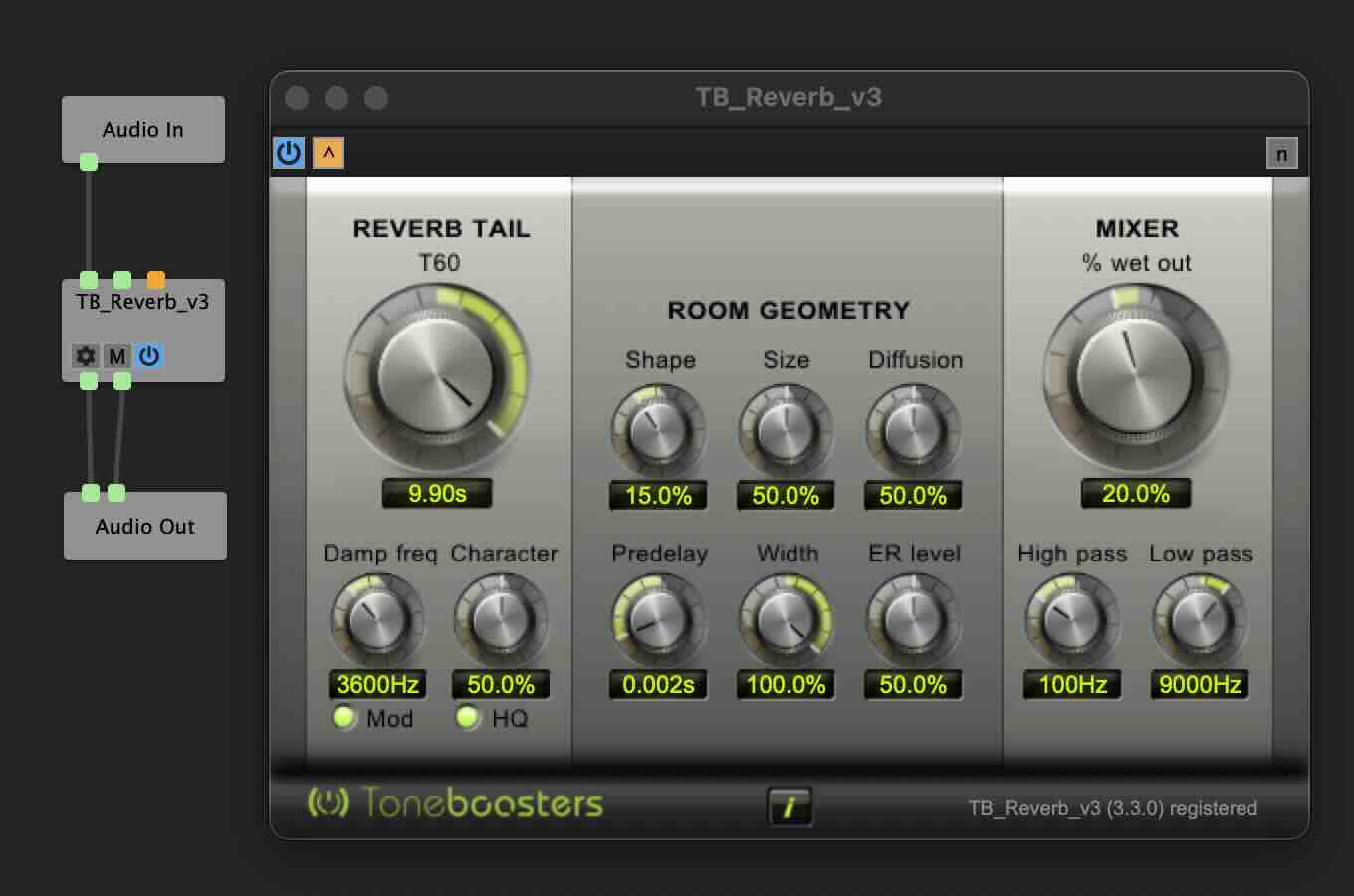Open the Toneboosters info button
Viewport: 1354px width, 896px height.
[x=790, y=806]
